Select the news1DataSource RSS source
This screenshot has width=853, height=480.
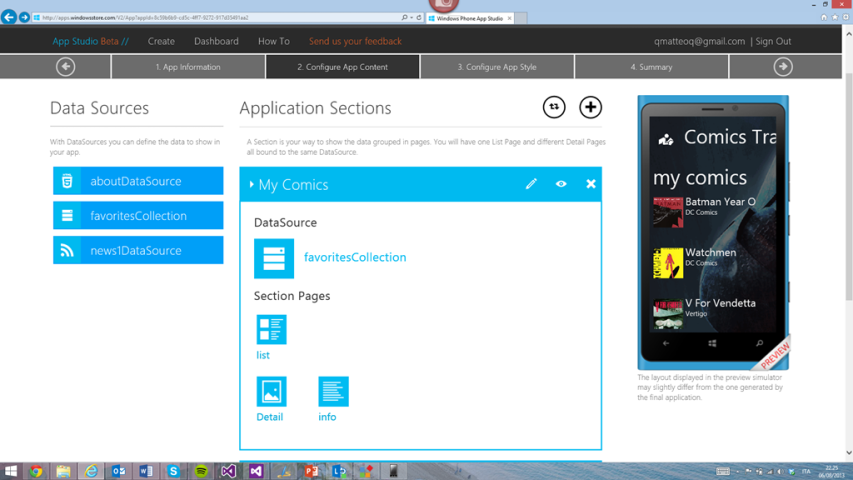click(x=138, y=250)
